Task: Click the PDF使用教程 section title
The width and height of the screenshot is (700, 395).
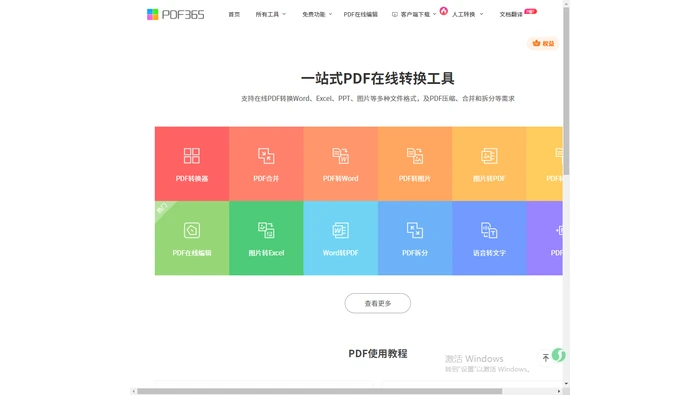Action: [x=378, y=353]
